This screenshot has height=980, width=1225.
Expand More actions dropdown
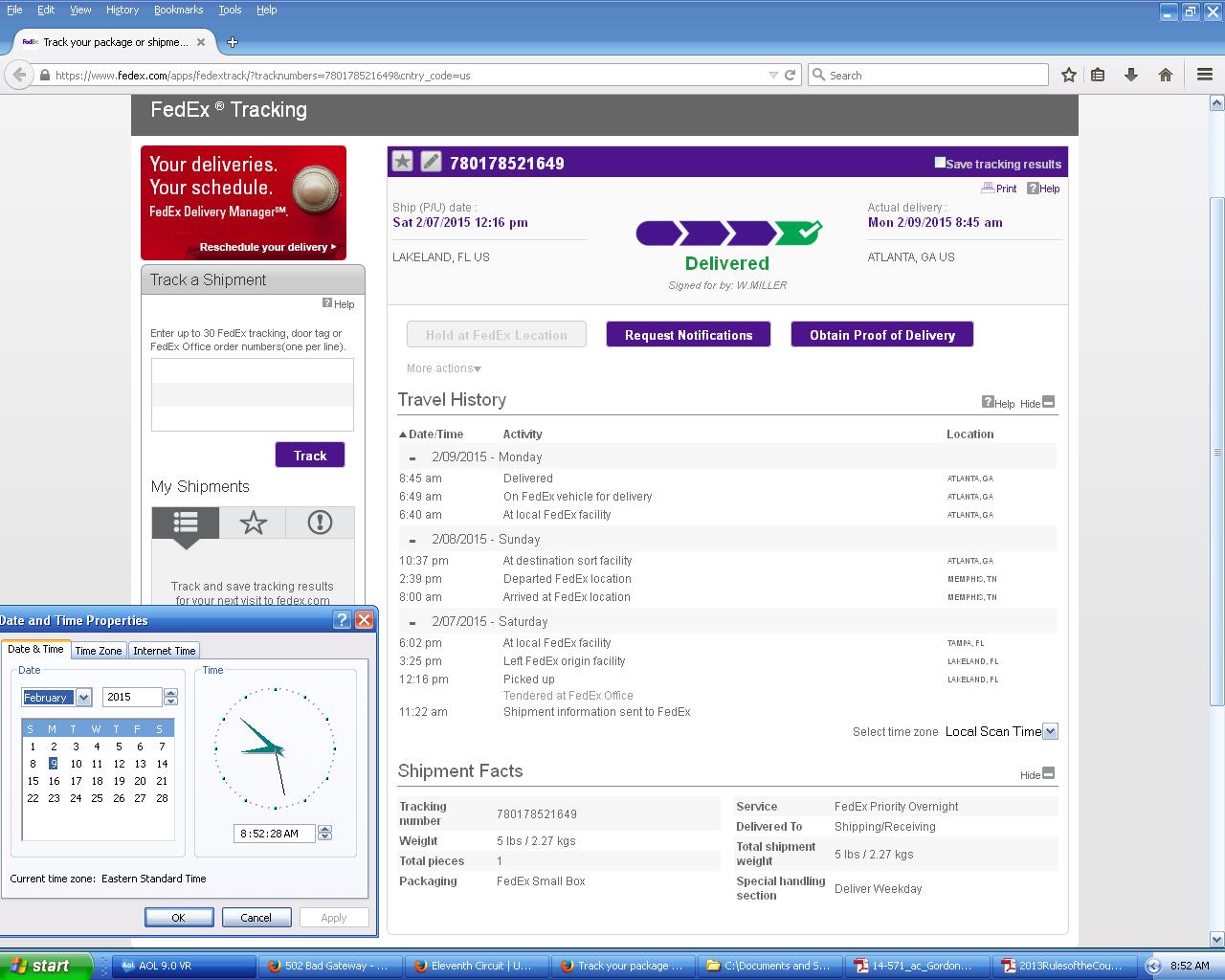coord(444,368)
